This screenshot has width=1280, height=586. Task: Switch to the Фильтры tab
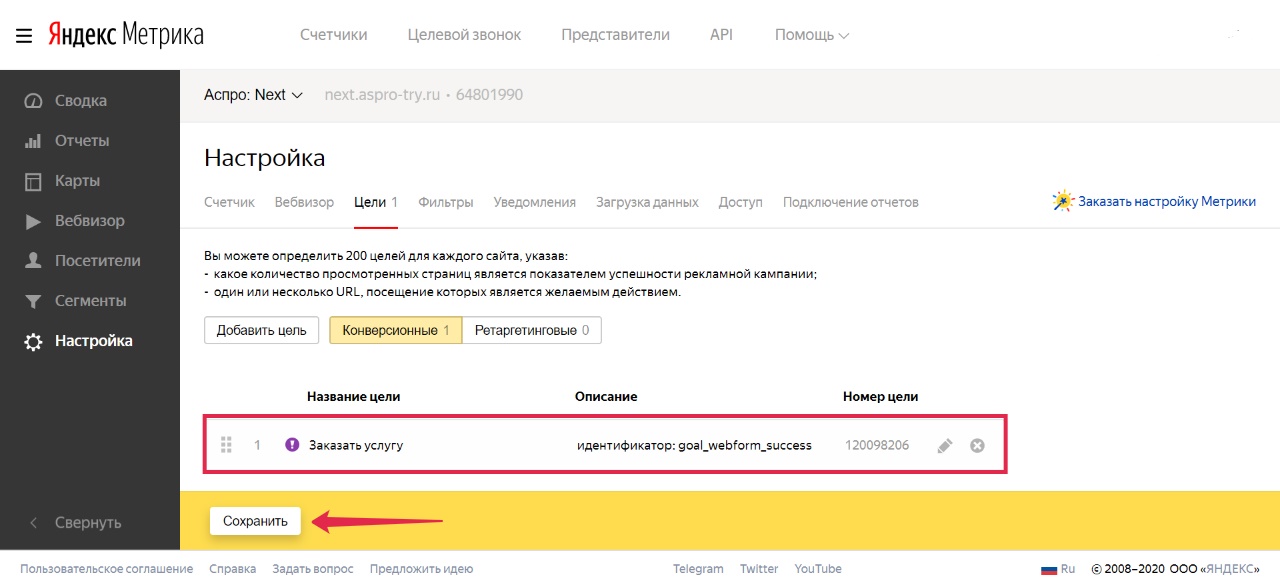[x=446, y=202]
